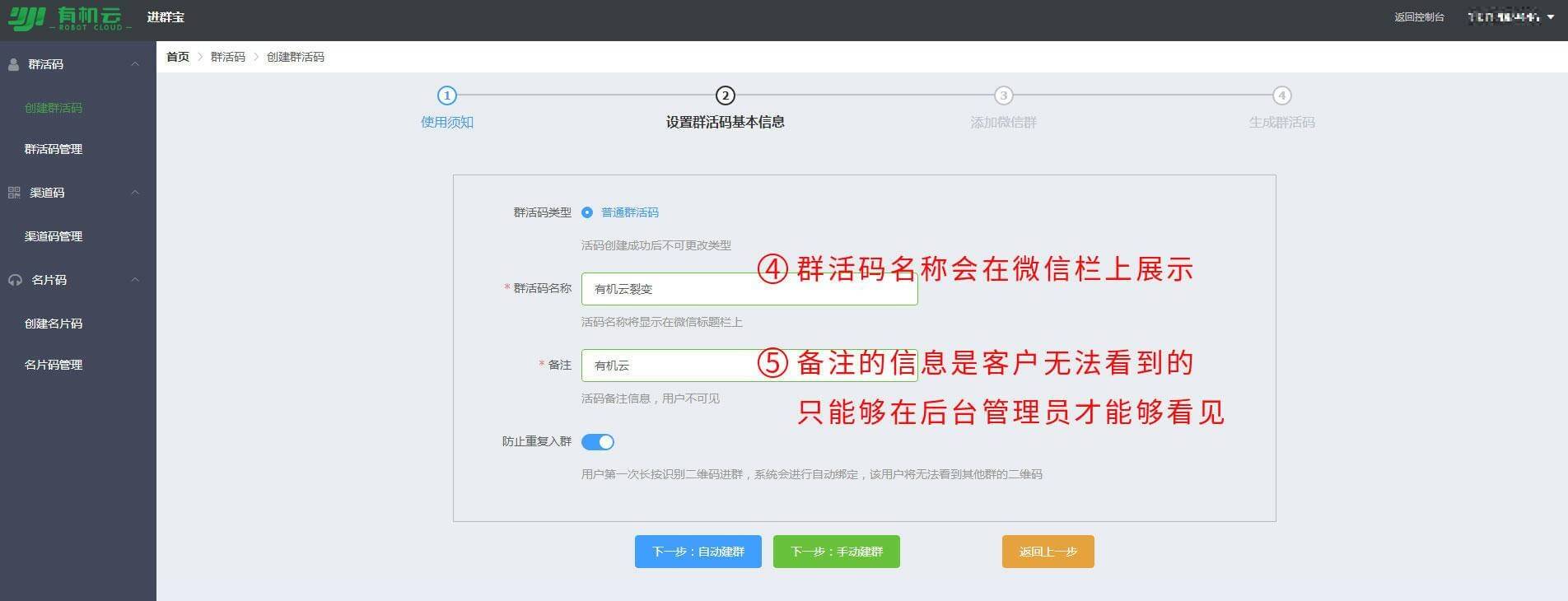1568x601 pixels.
Task: Click the 有机云 Robot Cloud logo
Action: click(x=70, y=18)
